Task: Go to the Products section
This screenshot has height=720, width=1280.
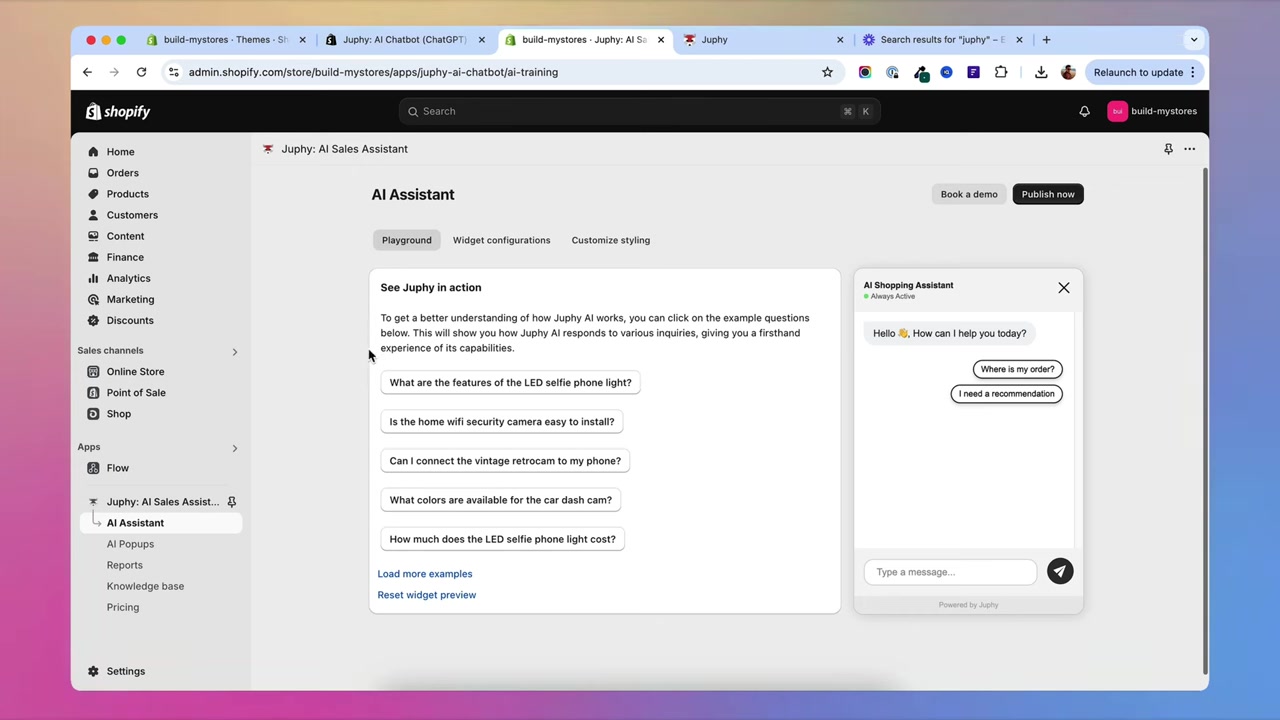Action: (x=127, y=194)
